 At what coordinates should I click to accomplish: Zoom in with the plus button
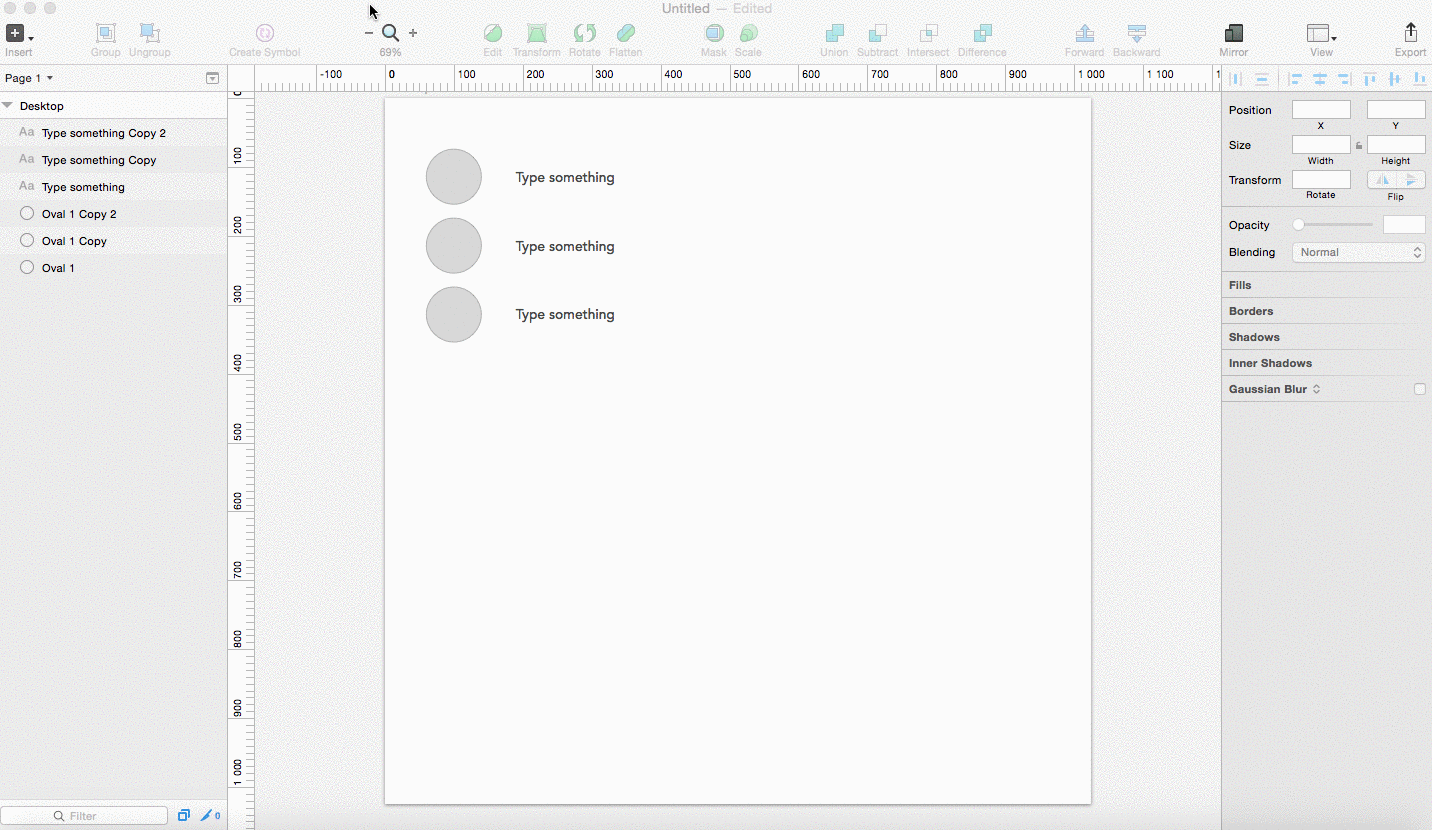(x=413, y=33)
